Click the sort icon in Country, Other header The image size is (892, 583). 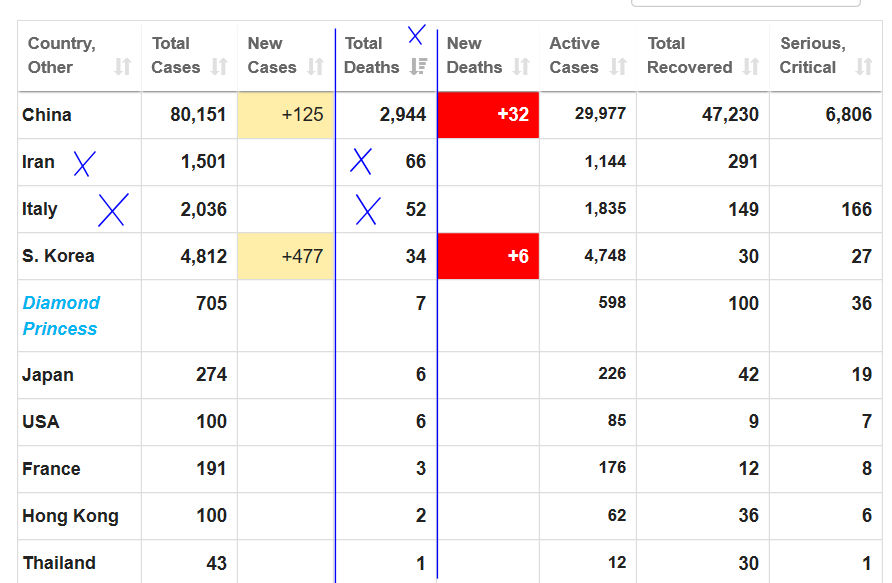pos(122,67)
